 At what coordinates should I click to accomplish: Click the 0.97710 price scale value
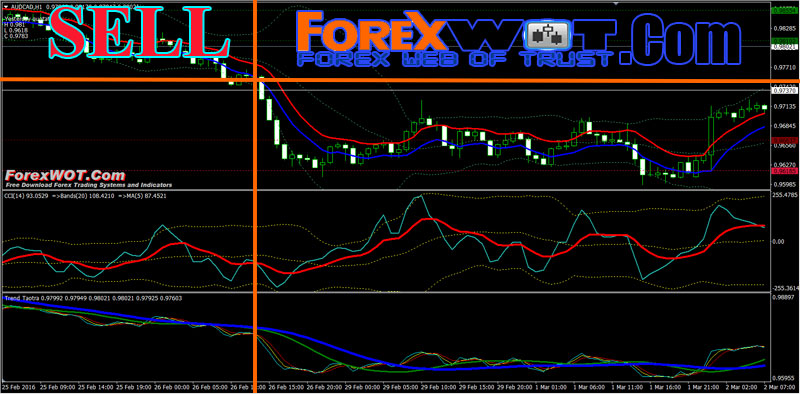click(786, 67)
